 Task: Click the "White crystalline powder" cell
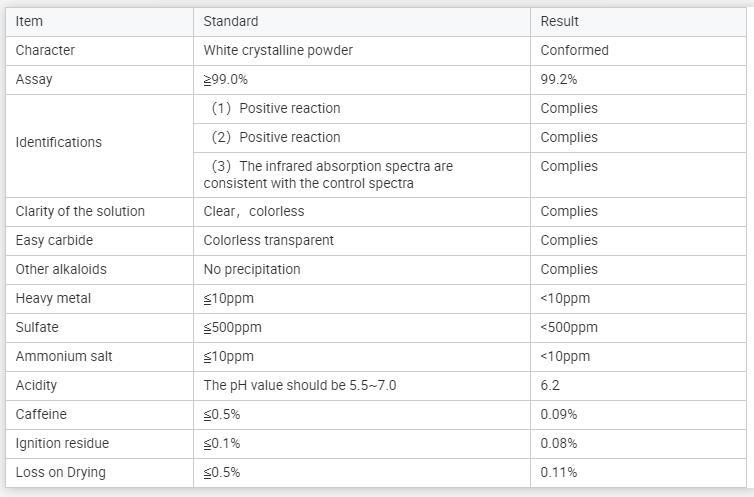click(278, 50)
